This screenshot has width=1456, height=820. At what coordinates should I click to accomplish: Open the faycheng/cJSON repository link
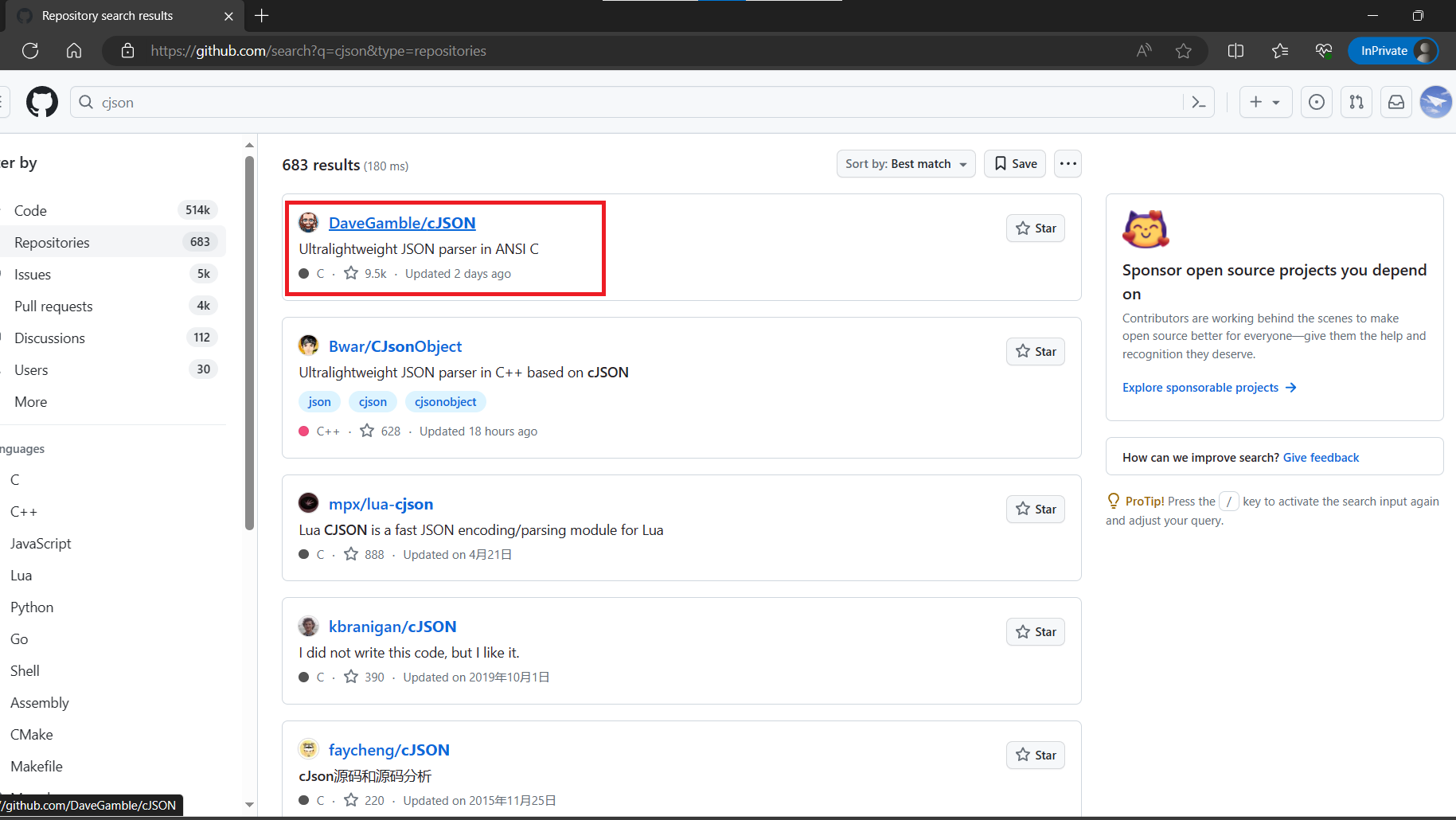pos(389,750)
